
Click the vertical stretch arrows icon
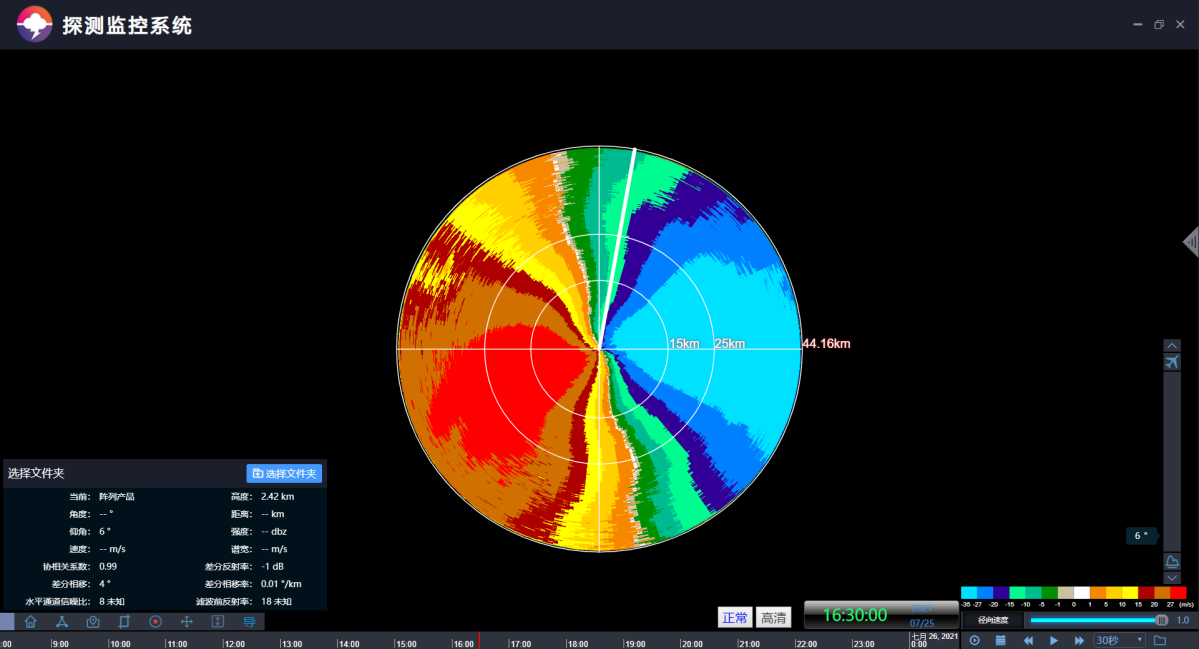tap(217, 621)
